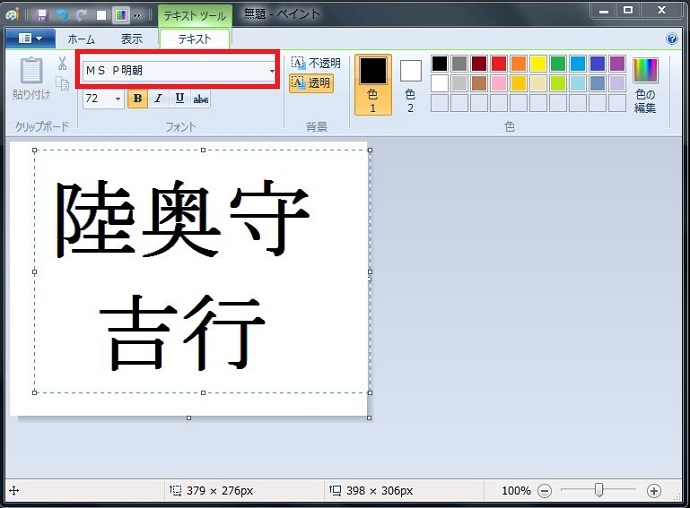Open the font size dropdown arrow
The width and height of the screenshot is (690, 508).
[117, 99]
